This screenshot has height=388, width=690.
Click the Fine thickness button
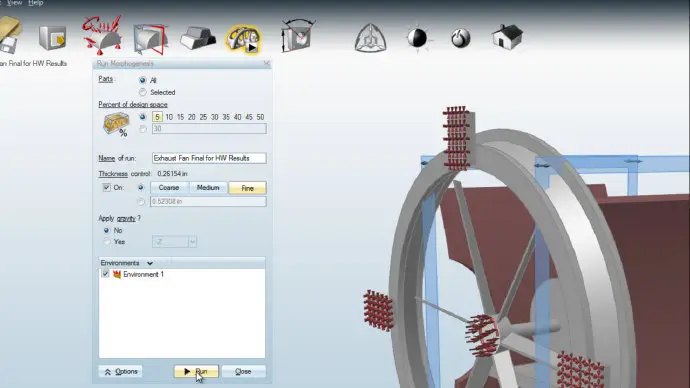pyautogui.click(x=247, y=188)
